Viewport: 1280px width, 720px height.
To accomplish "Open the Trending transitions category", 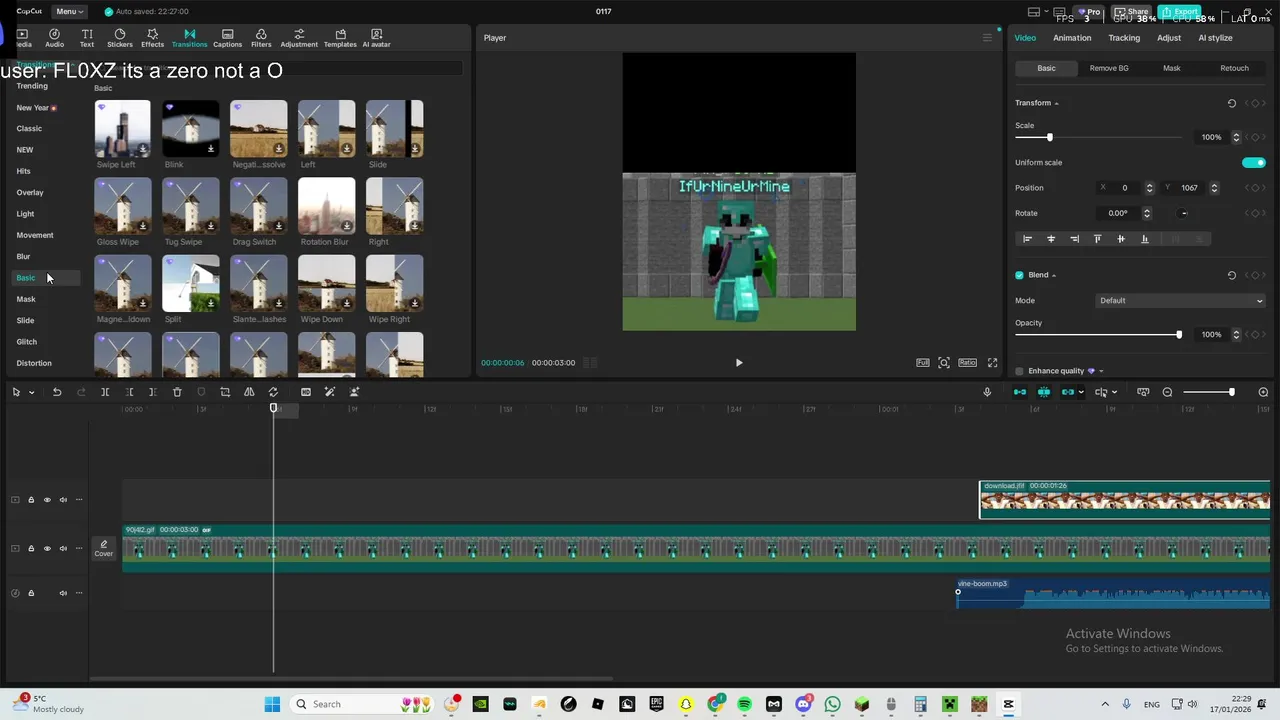I will (32, 86).
